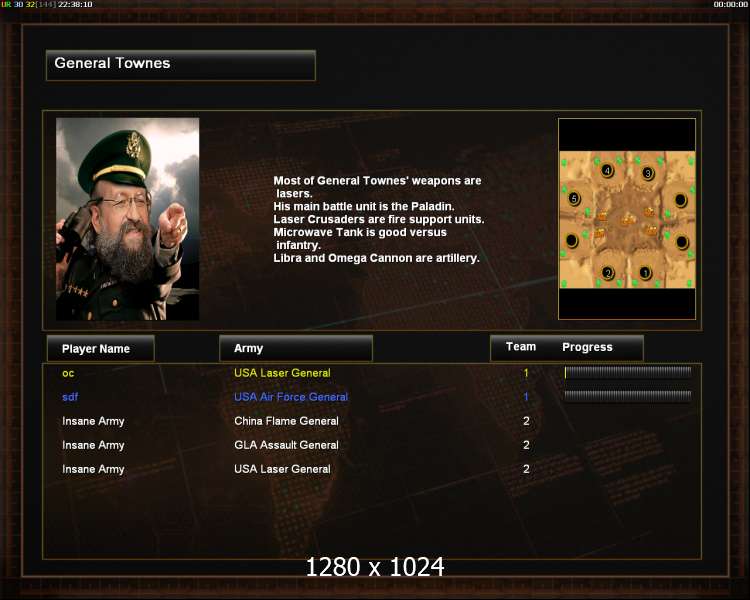Click start position 4 on minimap

coord(607,171)
